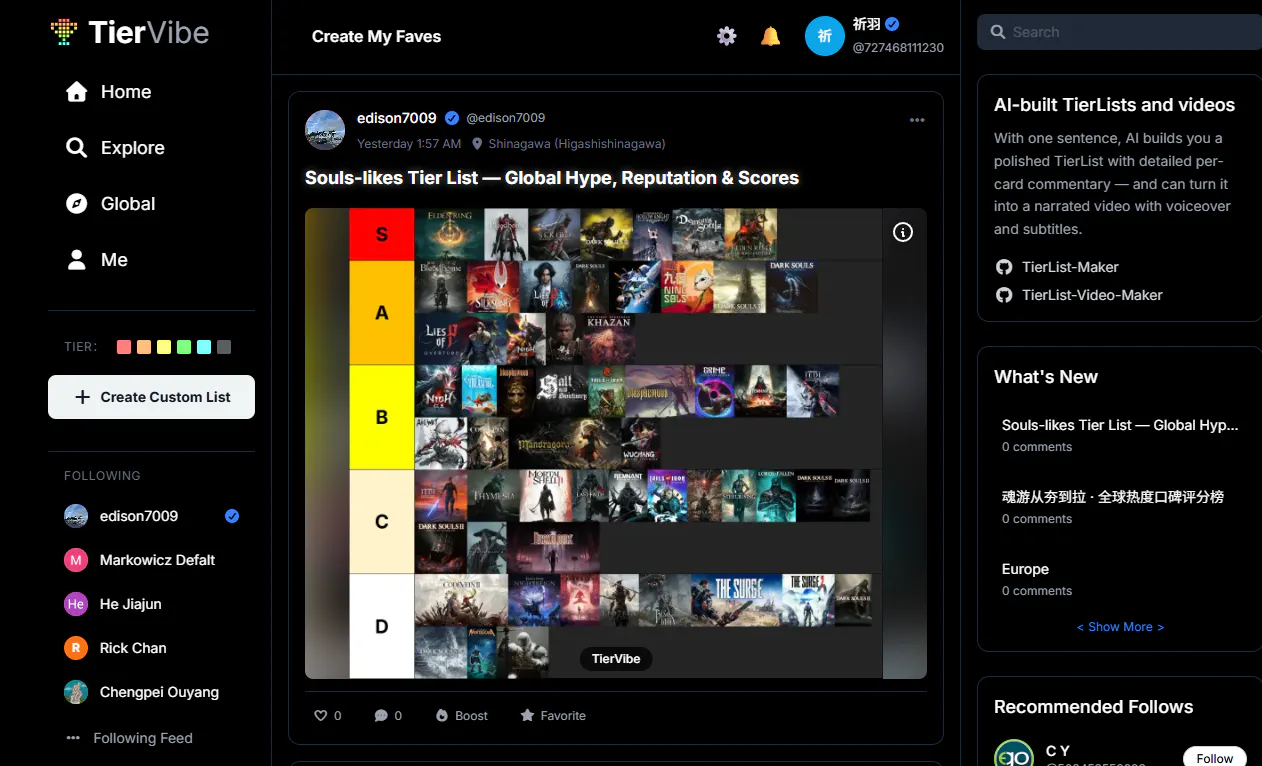Click the TierVibe badge on image

click(x=616, y=659)
